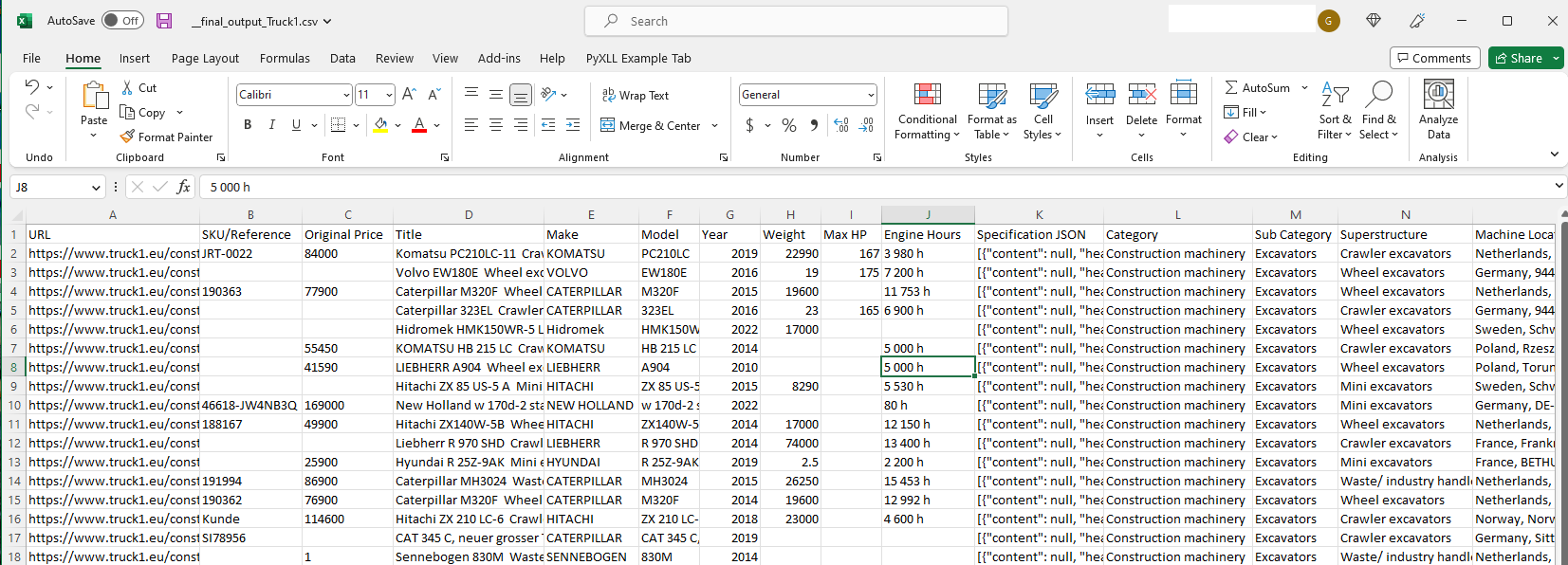The height and width of the screenshot is (565, 1568).
Task: Click the Increase Indent icon
Action: tap(573, 124)
